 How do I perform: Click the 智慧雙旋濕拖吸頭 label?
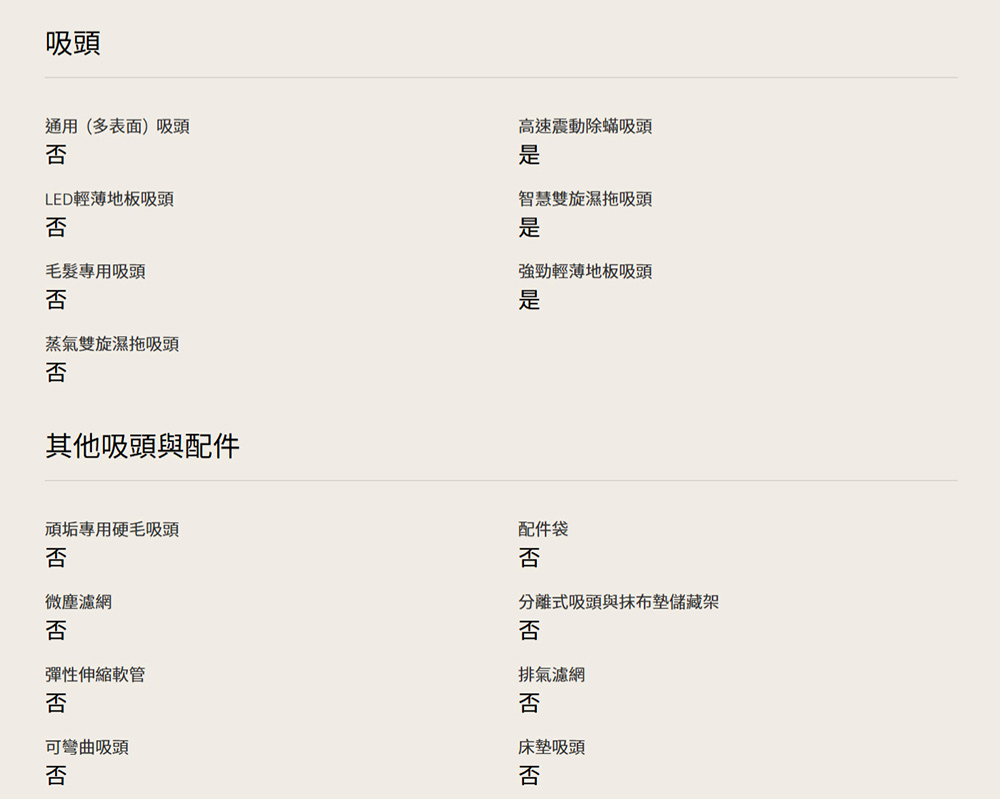585,199
